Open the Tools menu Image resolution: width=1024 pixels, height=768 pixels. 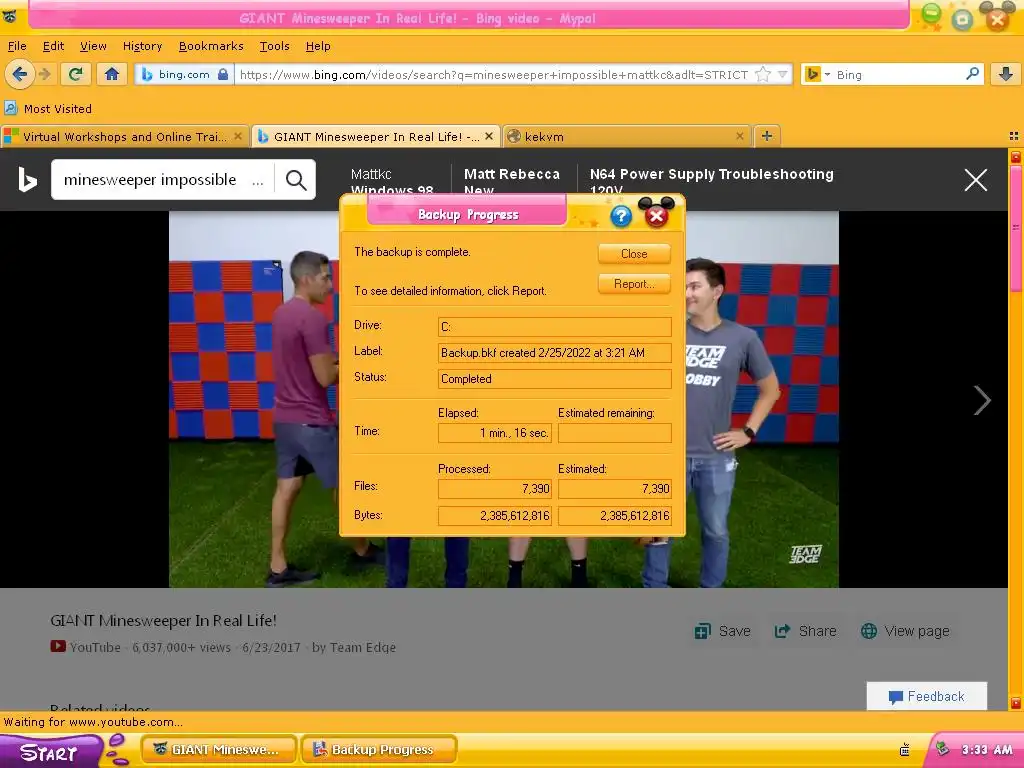coord(274,46)
